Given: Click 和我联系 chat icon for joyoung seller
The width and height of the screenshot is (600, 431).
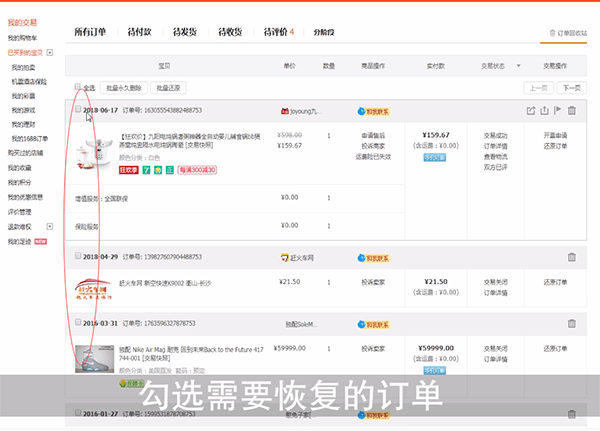Looking at the screenshot, I should coord(372,110).
